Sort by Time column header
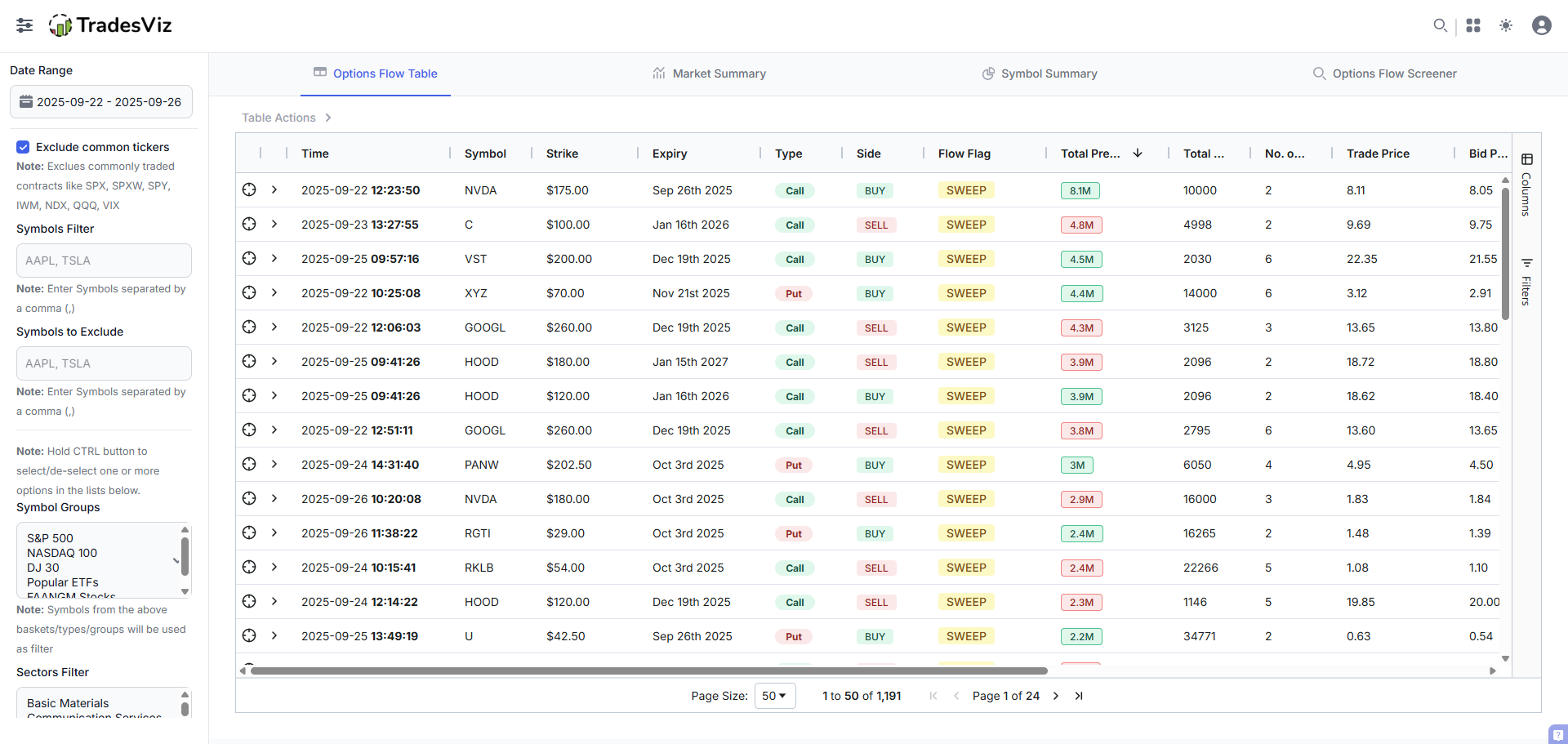 [x=315, y=154]
